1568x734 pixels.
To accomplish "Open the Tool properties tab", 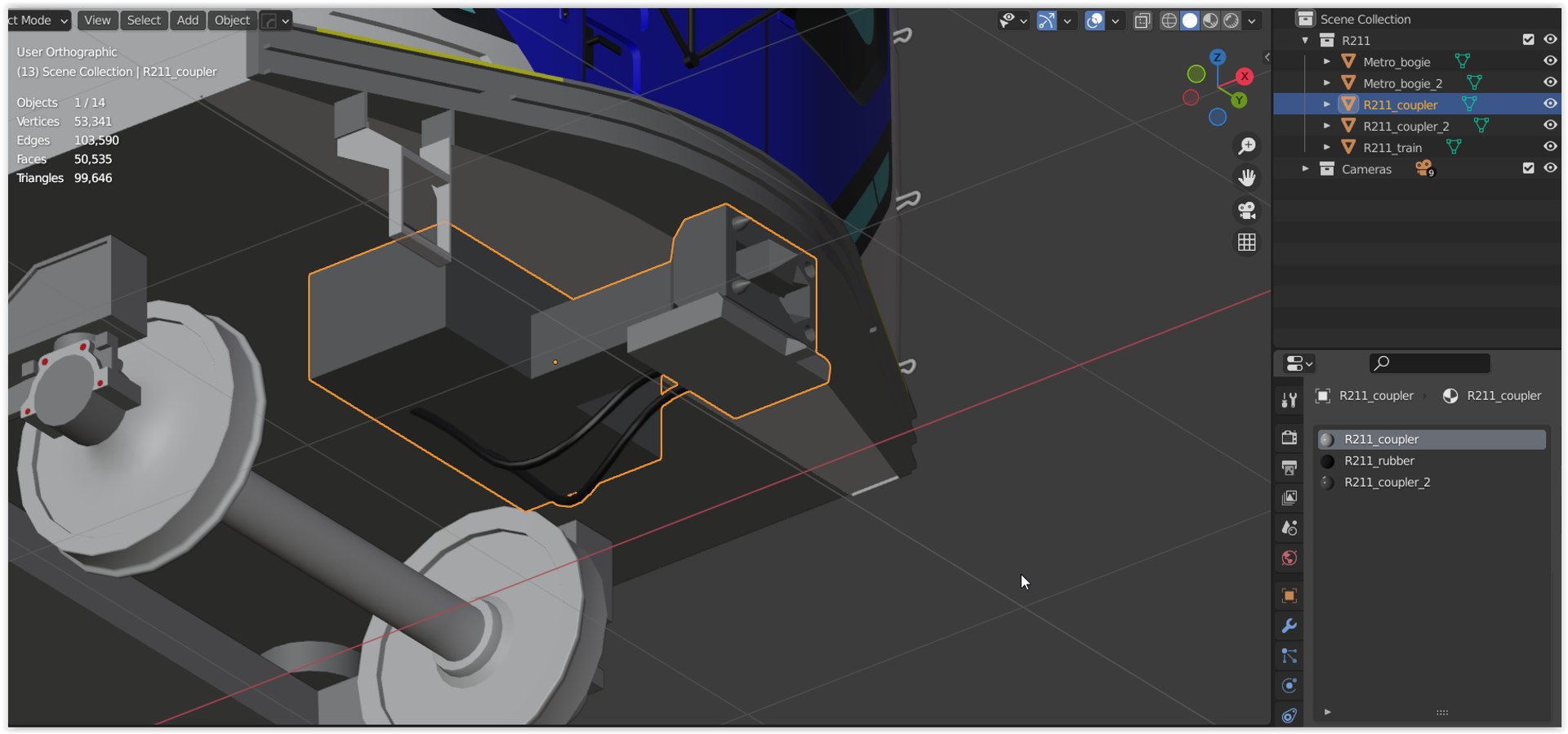I will tap(1290, 399).
